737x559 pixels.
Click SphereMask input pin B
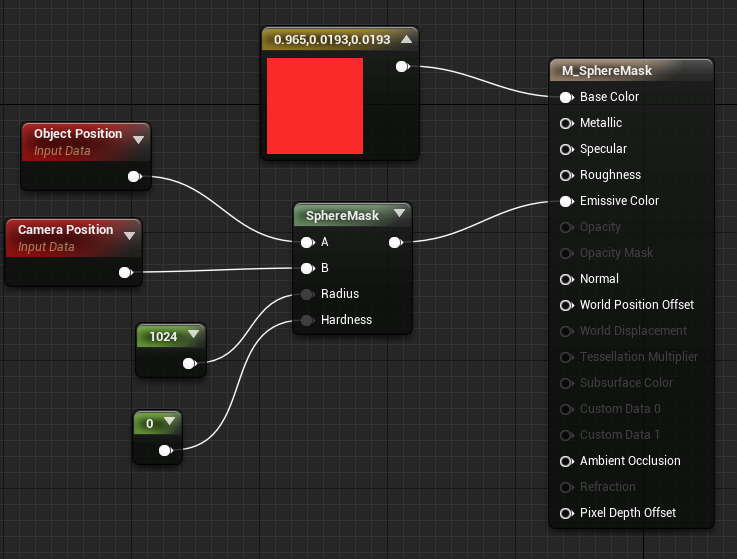coord(307,268)
